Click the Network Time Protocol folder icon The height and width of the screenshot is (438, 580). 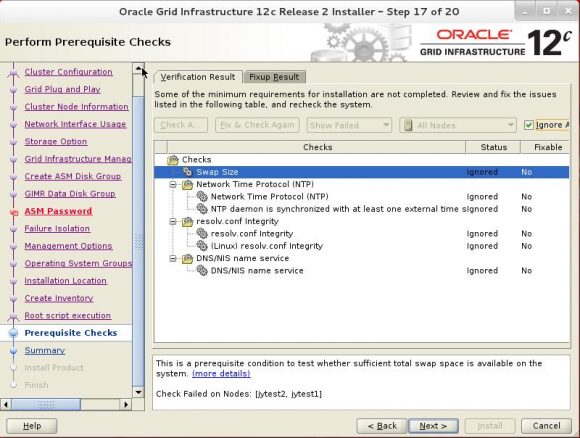[188, 185]
